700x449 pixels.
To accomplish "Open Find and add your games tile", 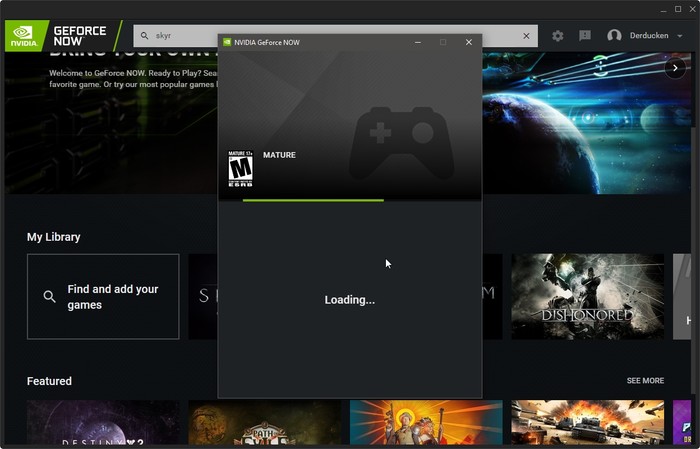I will click(x=103, y=297).
